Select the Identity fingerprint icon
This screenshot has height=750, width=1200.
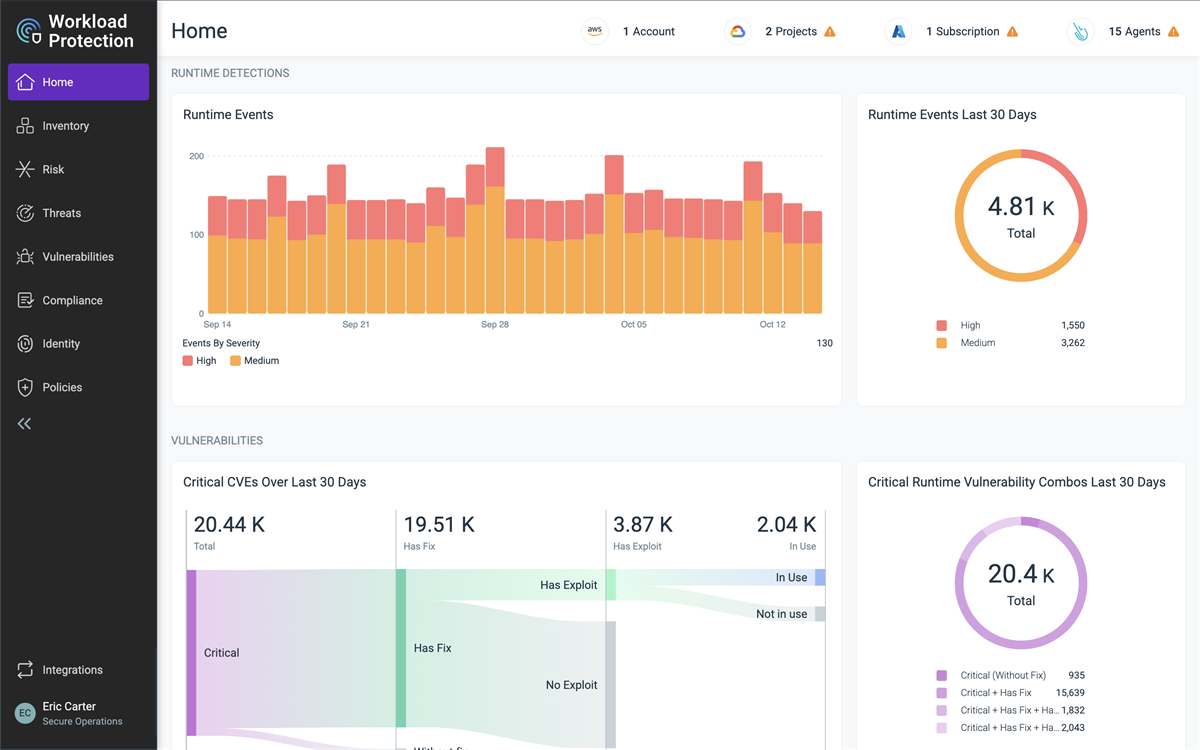point(25,344)
